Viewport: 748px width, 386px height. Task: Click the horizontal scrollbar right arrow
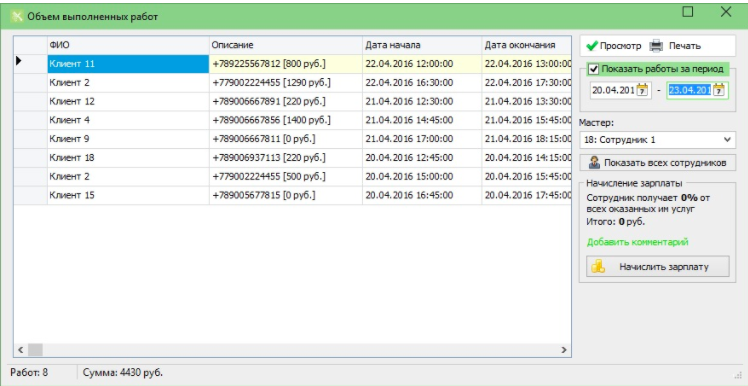pyautogui.click(x=564, y=350)
